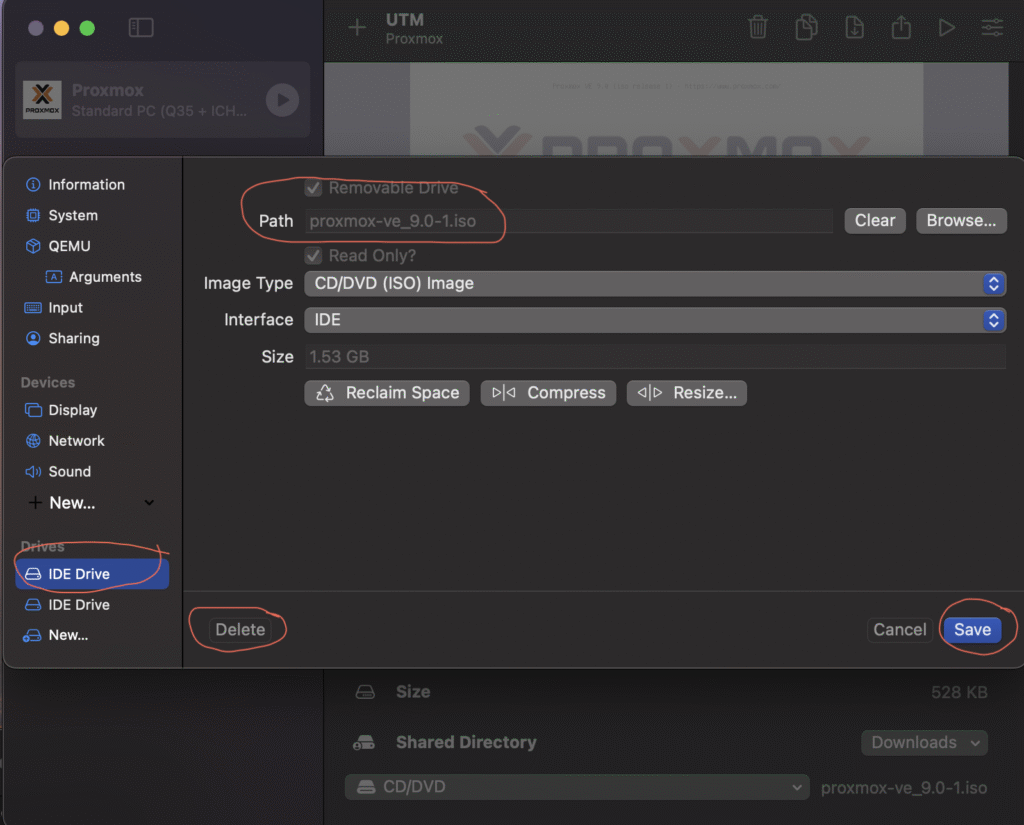Toggle the Removable Drive checkbox
Viewport: 1024px width, 825px height.
pyautogui.click(x=313, y=188)
